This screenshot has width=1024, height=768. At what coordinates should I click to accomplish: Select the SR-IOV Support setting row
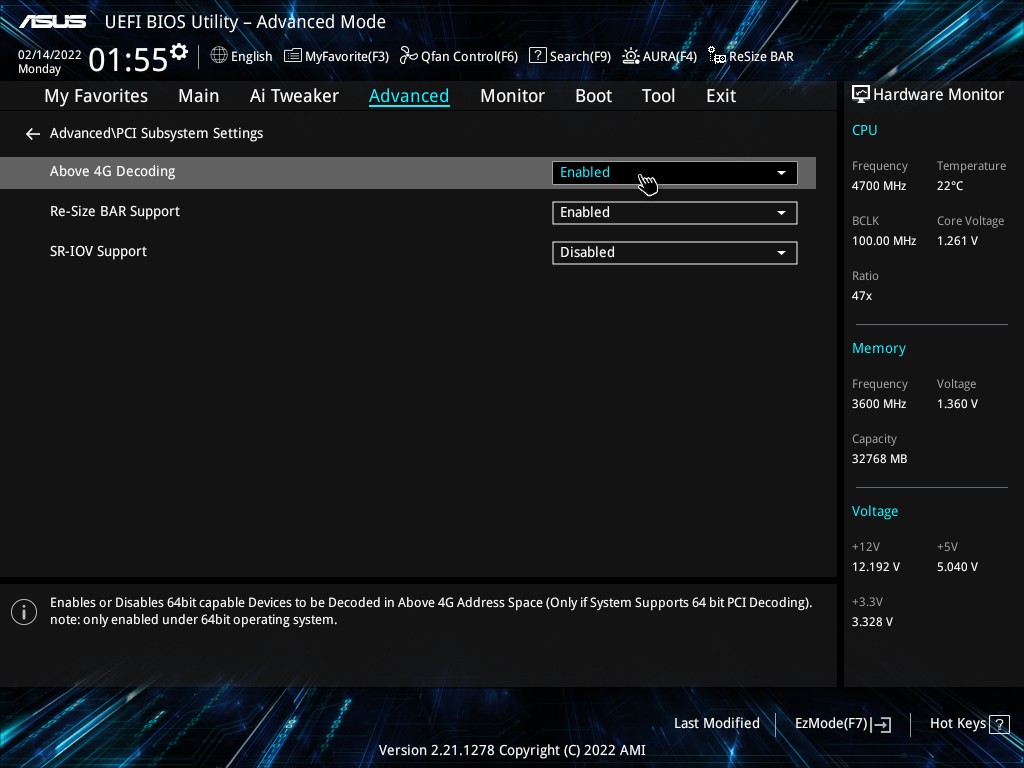pyautogui.click(x=98, y=252)
